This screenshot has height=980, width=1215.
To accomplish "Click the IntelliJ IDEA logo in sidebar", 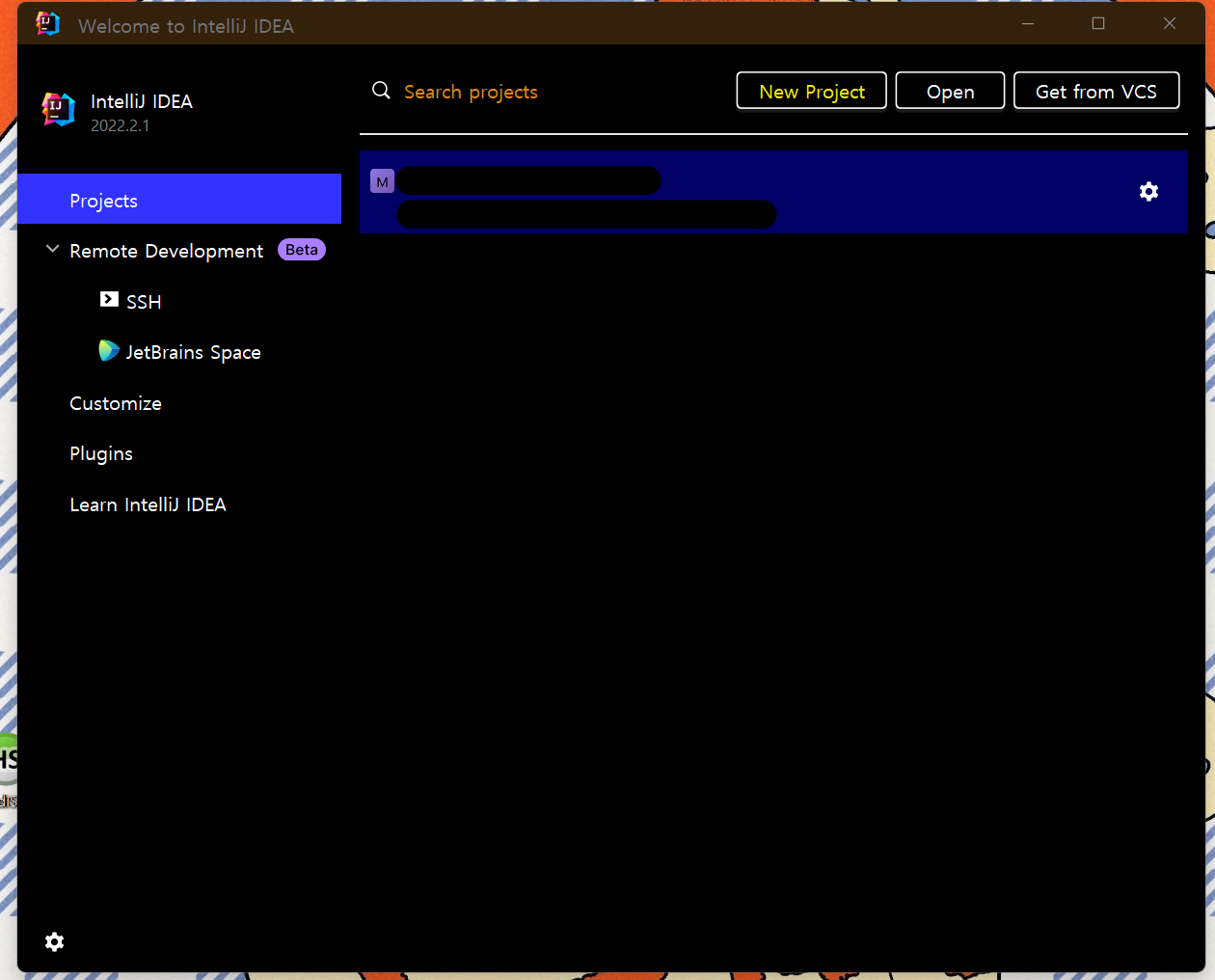I will 59,109.
